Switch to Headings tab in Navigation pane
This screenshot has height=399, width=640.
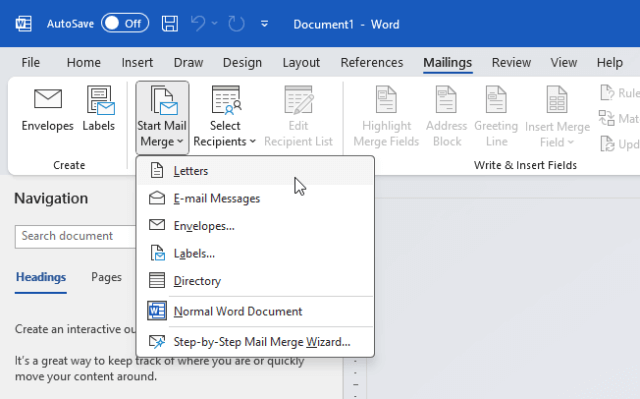point(41,277)
